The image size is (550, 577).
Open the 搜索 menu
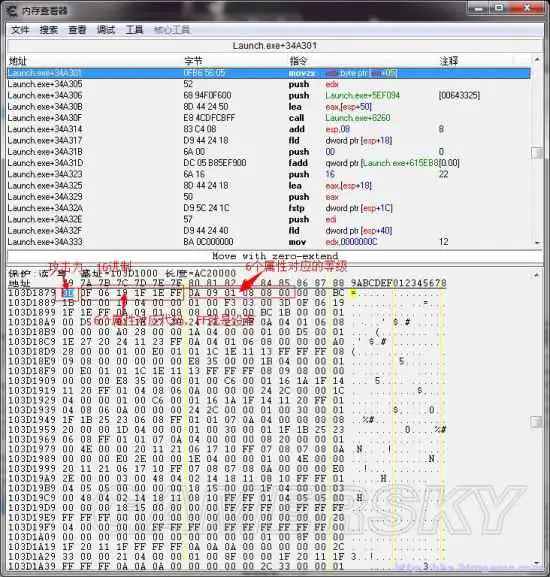[x=49, y=30]
